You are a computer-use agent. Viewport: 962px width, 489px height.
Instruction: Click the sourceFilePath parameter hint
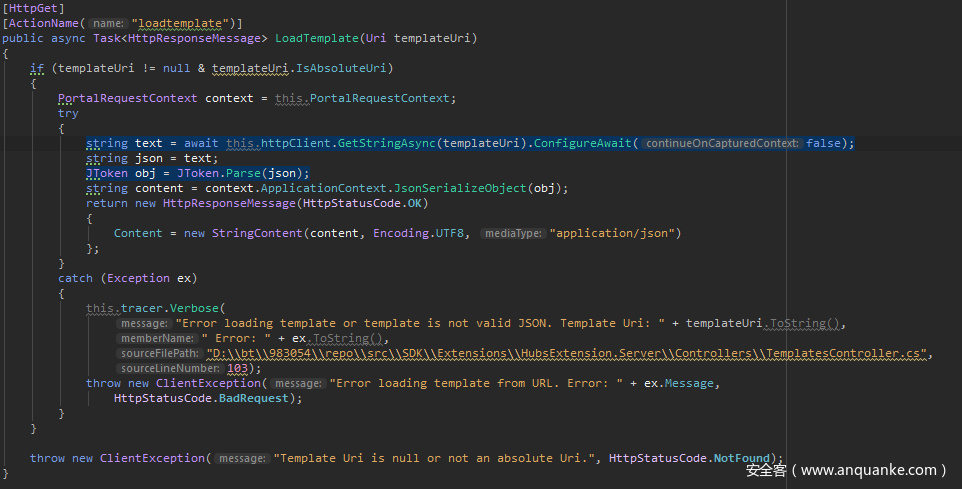(160, 353)
